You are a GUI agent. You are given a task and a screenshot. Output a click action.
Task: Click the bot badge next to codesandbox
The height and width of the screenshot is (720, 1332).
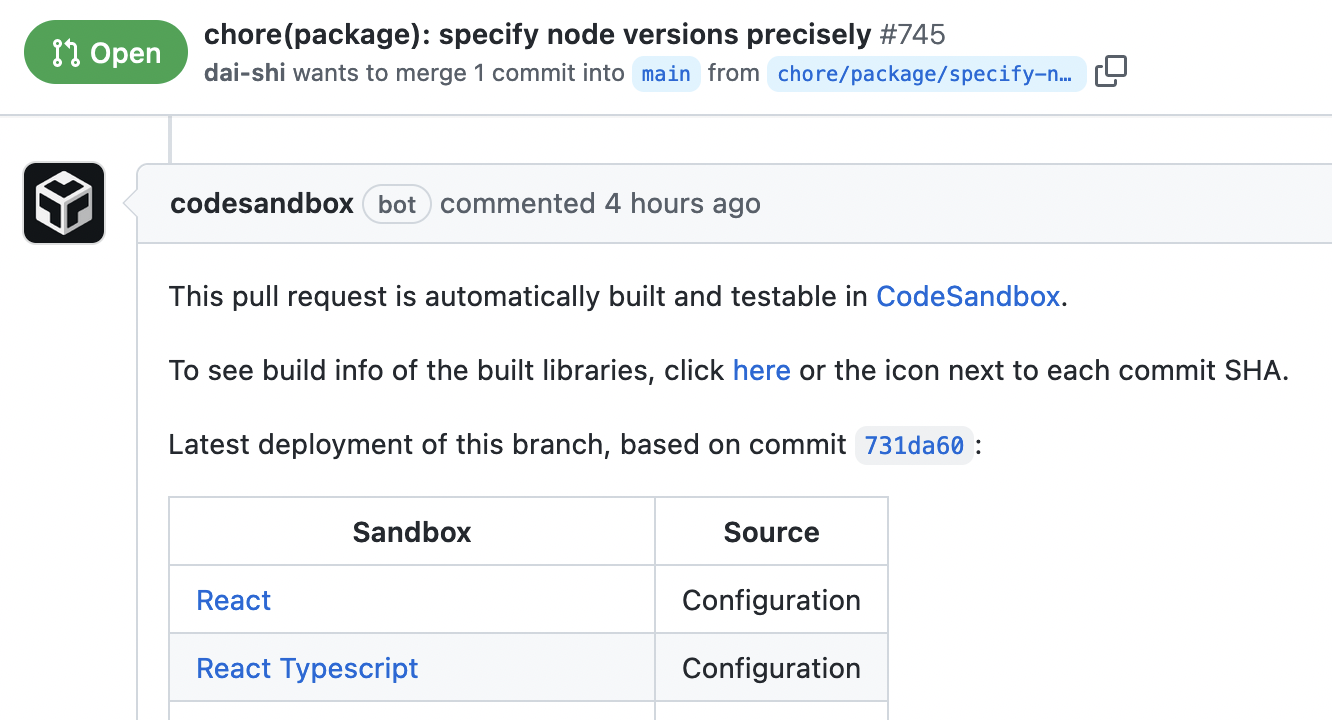396,204
